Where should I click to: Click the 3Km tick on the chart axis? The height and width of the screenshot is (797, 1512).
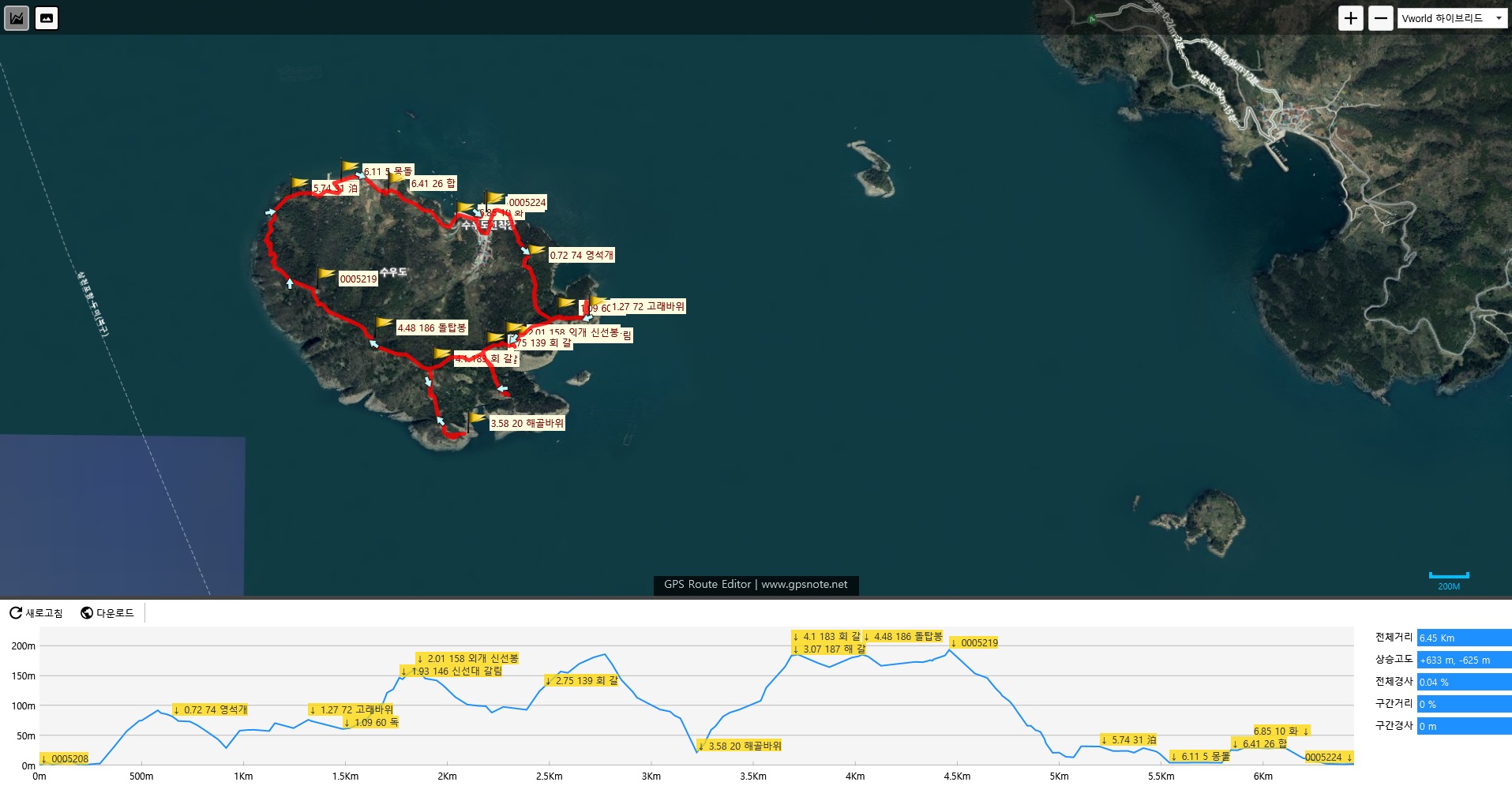[651, 776]
